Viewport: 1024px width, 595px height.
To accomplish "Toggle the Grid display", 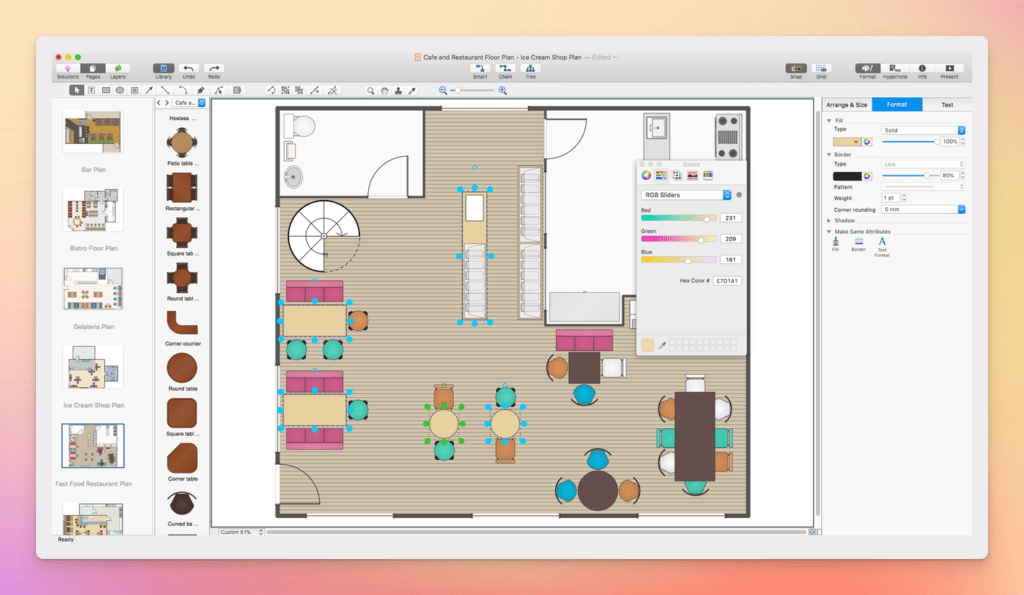I will [x=823, y=66].
